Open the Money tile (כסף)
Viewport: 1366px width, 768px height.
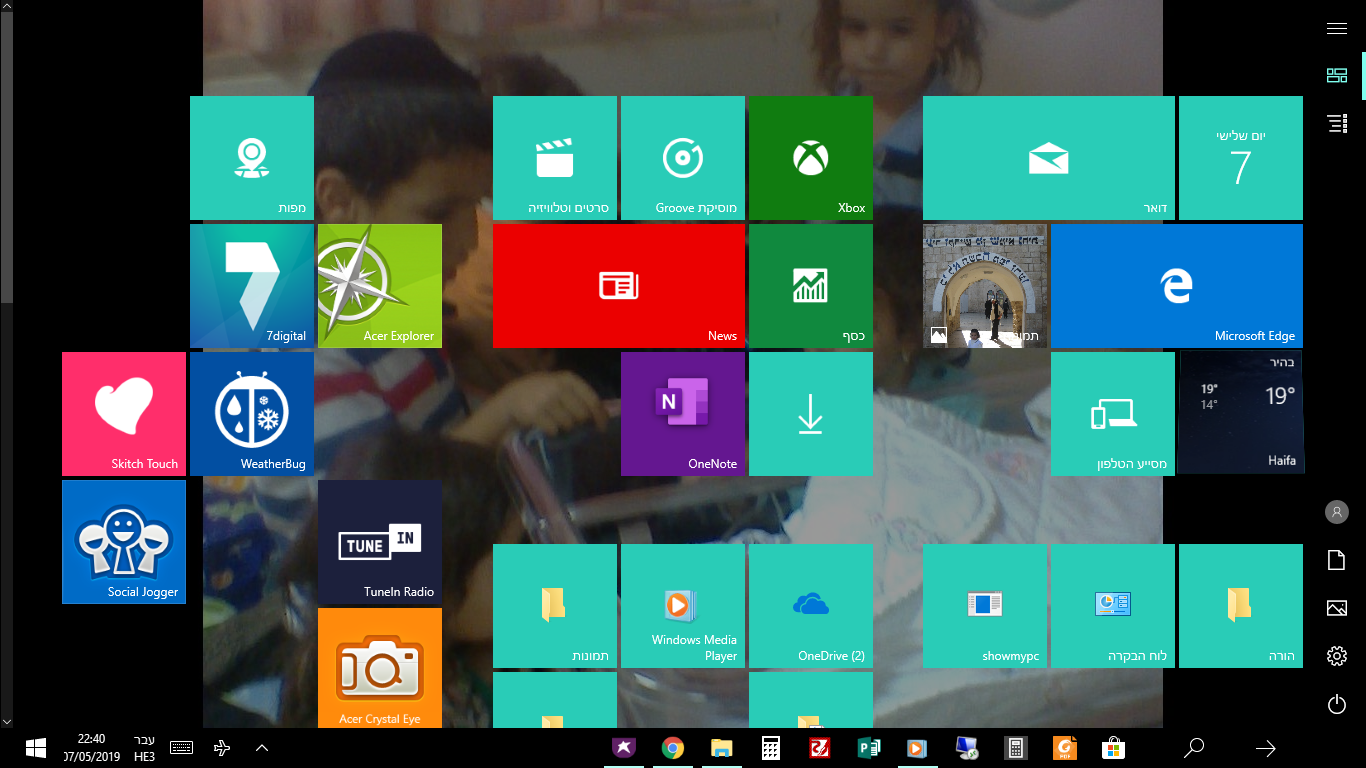pyautogui.click(x=811, y=286)
